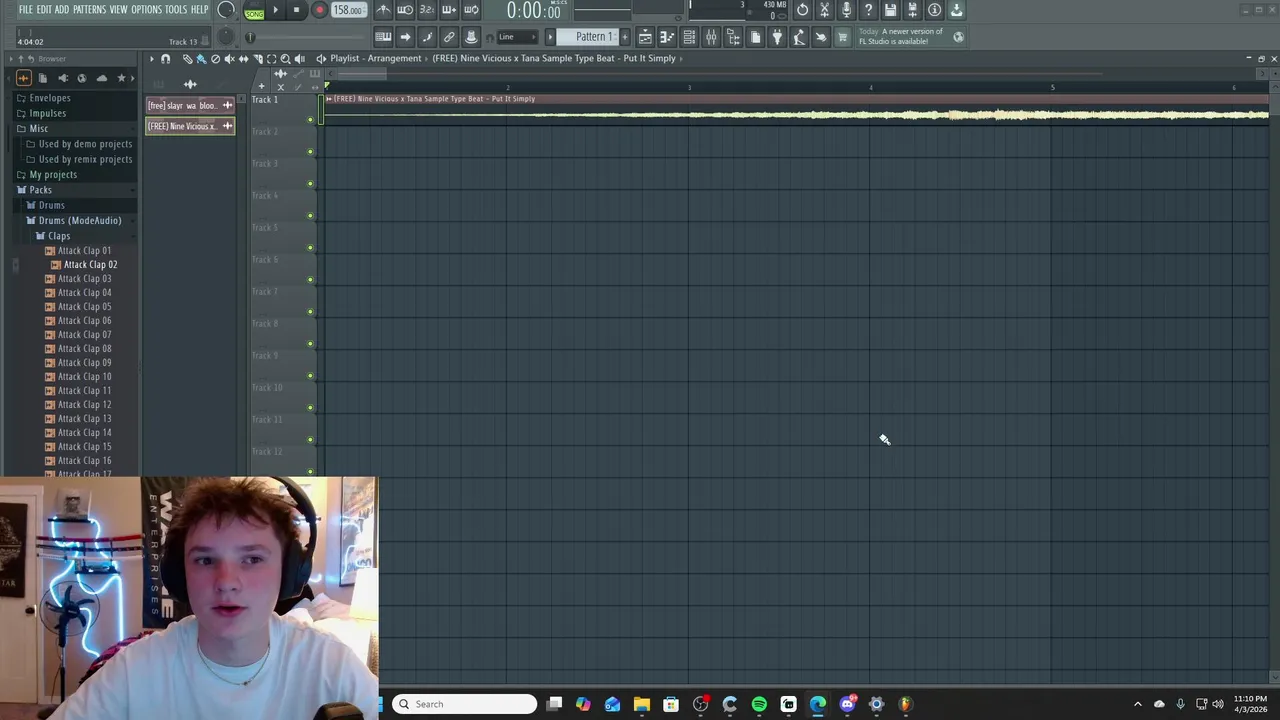Viewport: 1280px width, 720px height.
Task: Open the EDIT menu
Action: 44,10
